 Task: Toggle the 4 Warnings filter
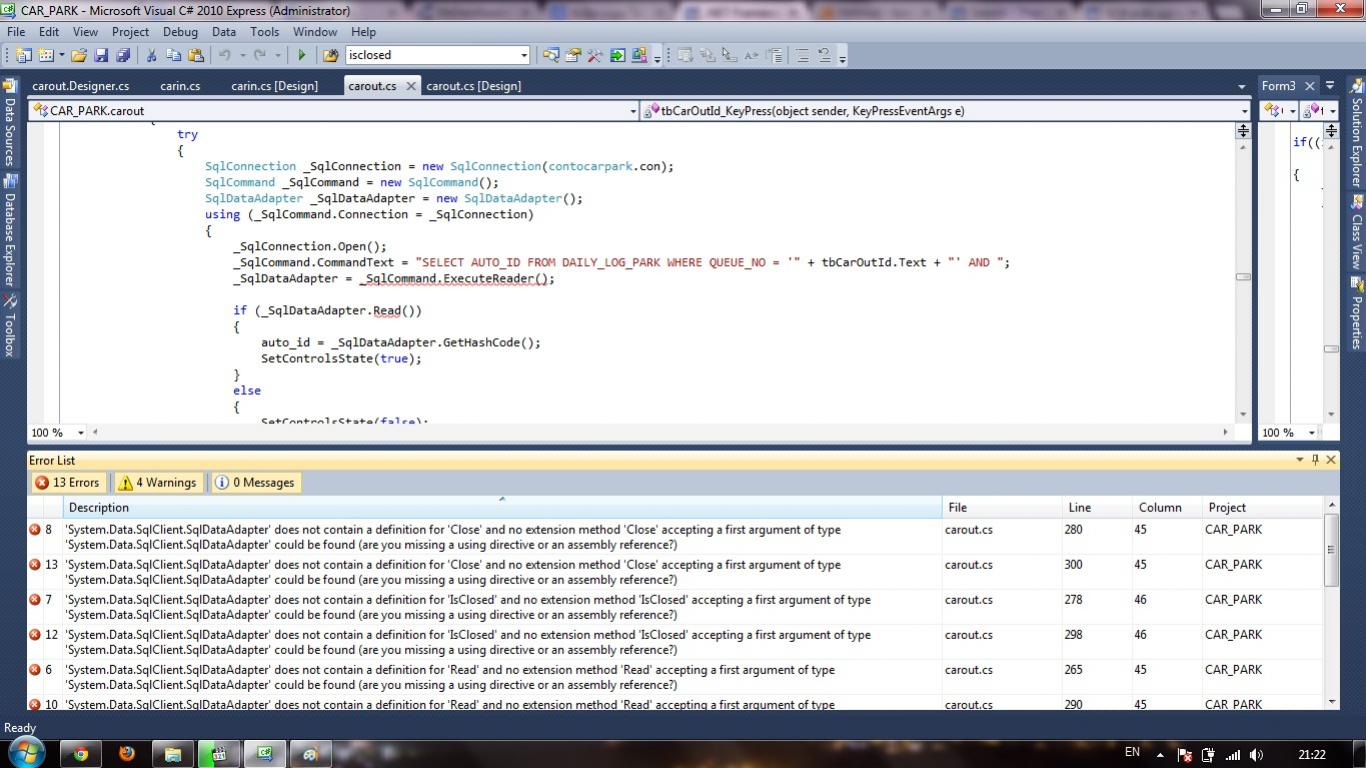[157, 482]
